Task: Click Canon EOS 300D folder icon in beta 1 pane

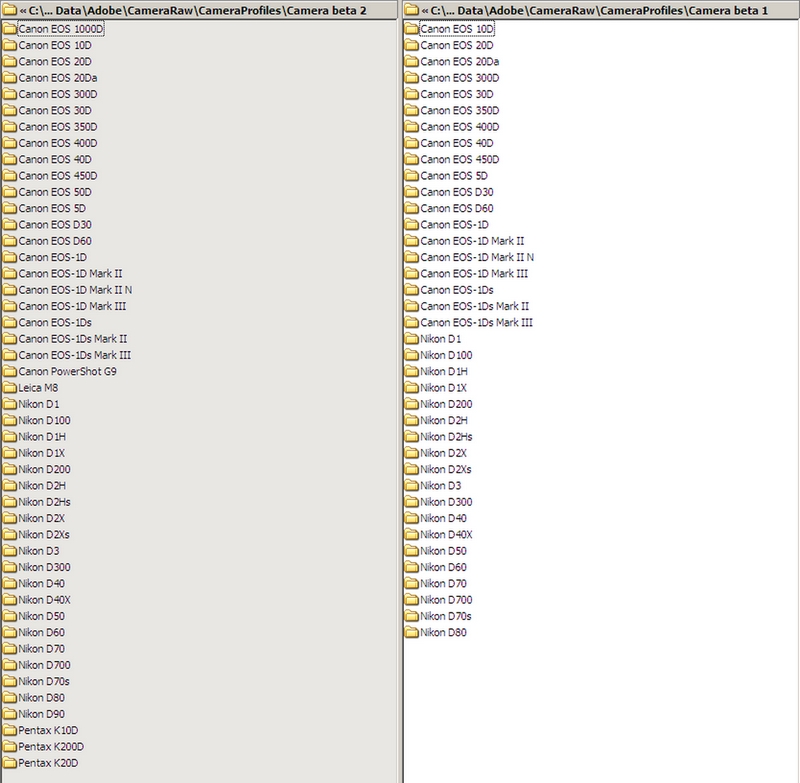Action: tap(411, 78)
